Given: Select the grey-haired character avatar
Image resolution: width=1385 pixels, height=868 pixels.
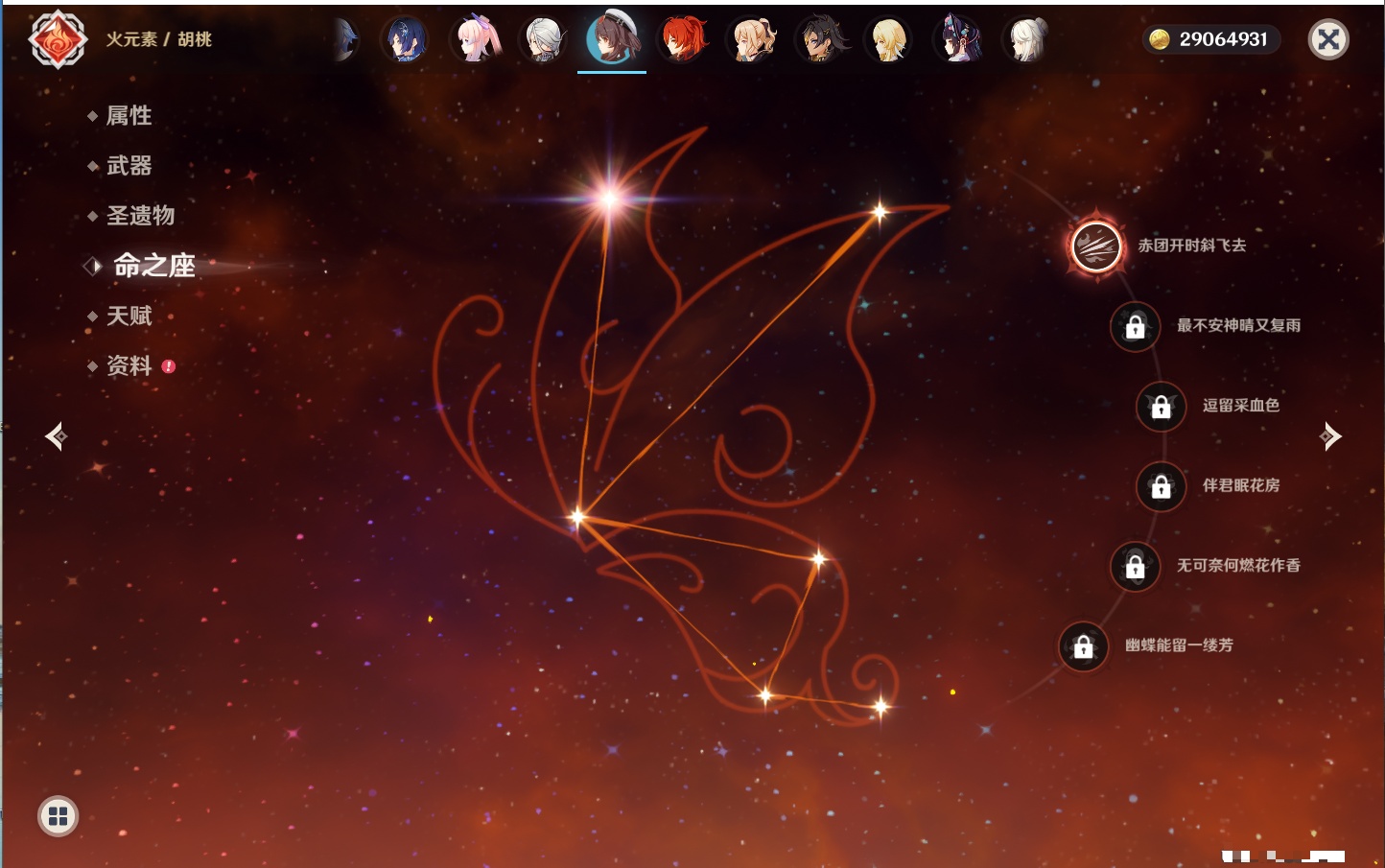Looking at the screenshot, I should pos(544,39).
